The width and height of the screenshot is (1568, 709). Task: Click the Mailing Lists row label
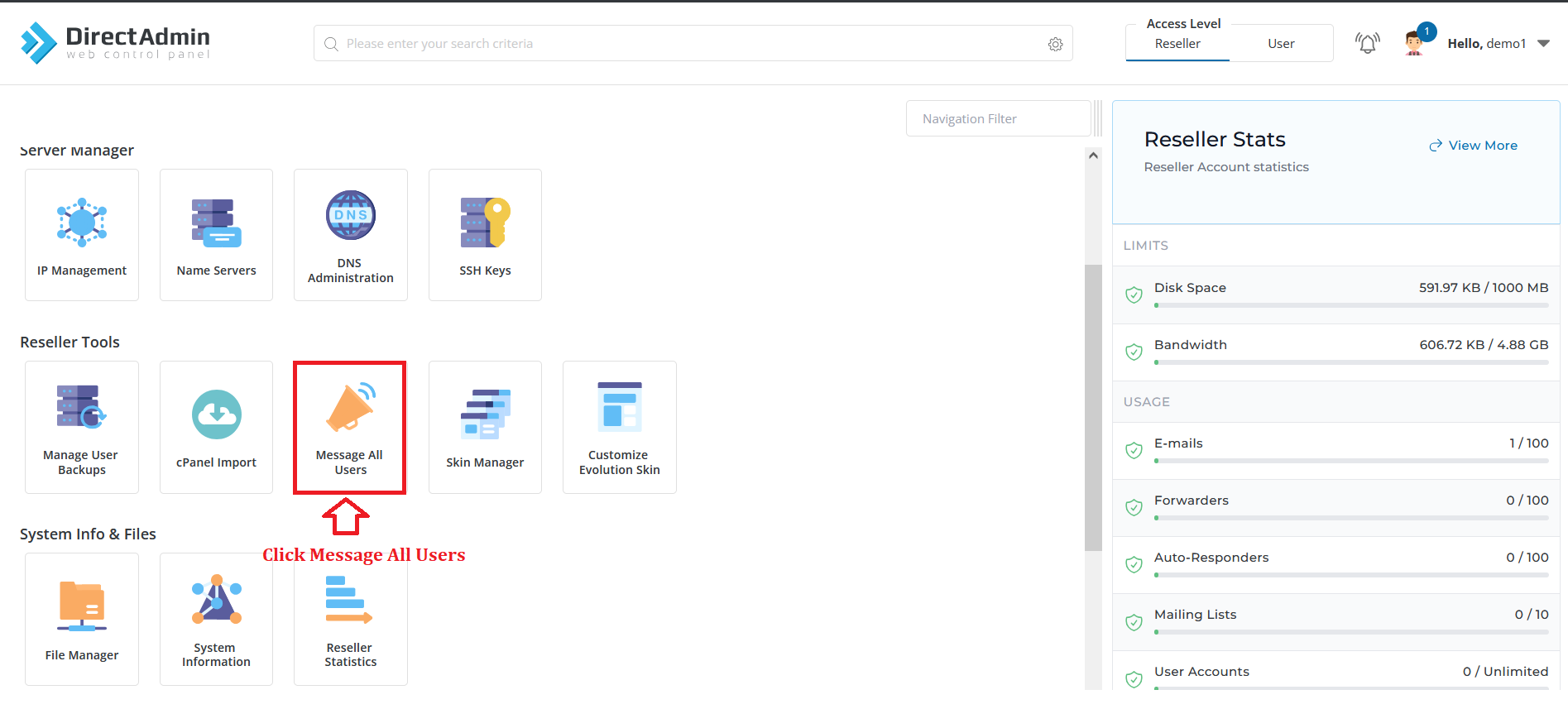[1195, 615]
